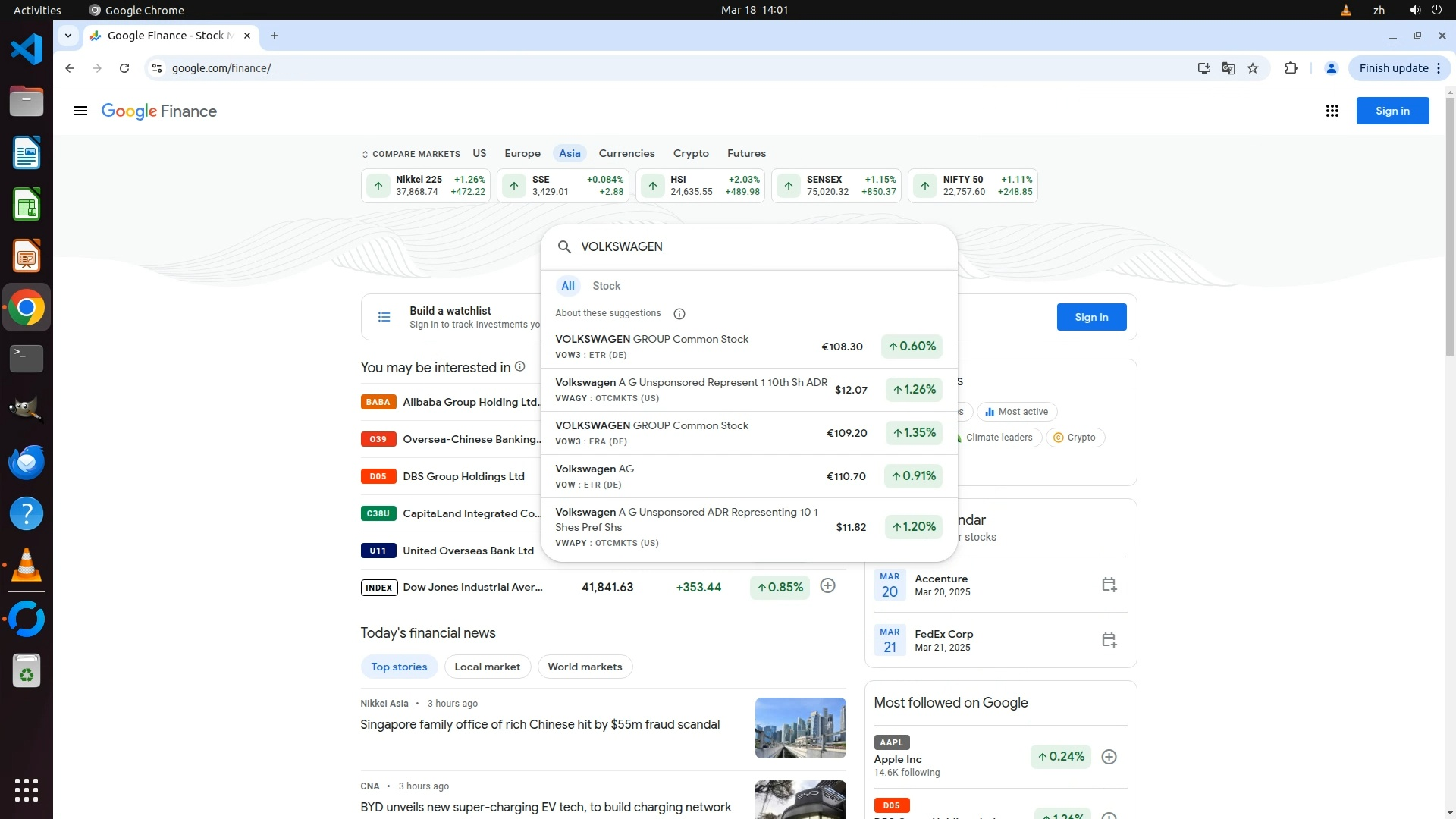
Task: Bookmark this page with the star icon
Action: tap(1253, 68)
